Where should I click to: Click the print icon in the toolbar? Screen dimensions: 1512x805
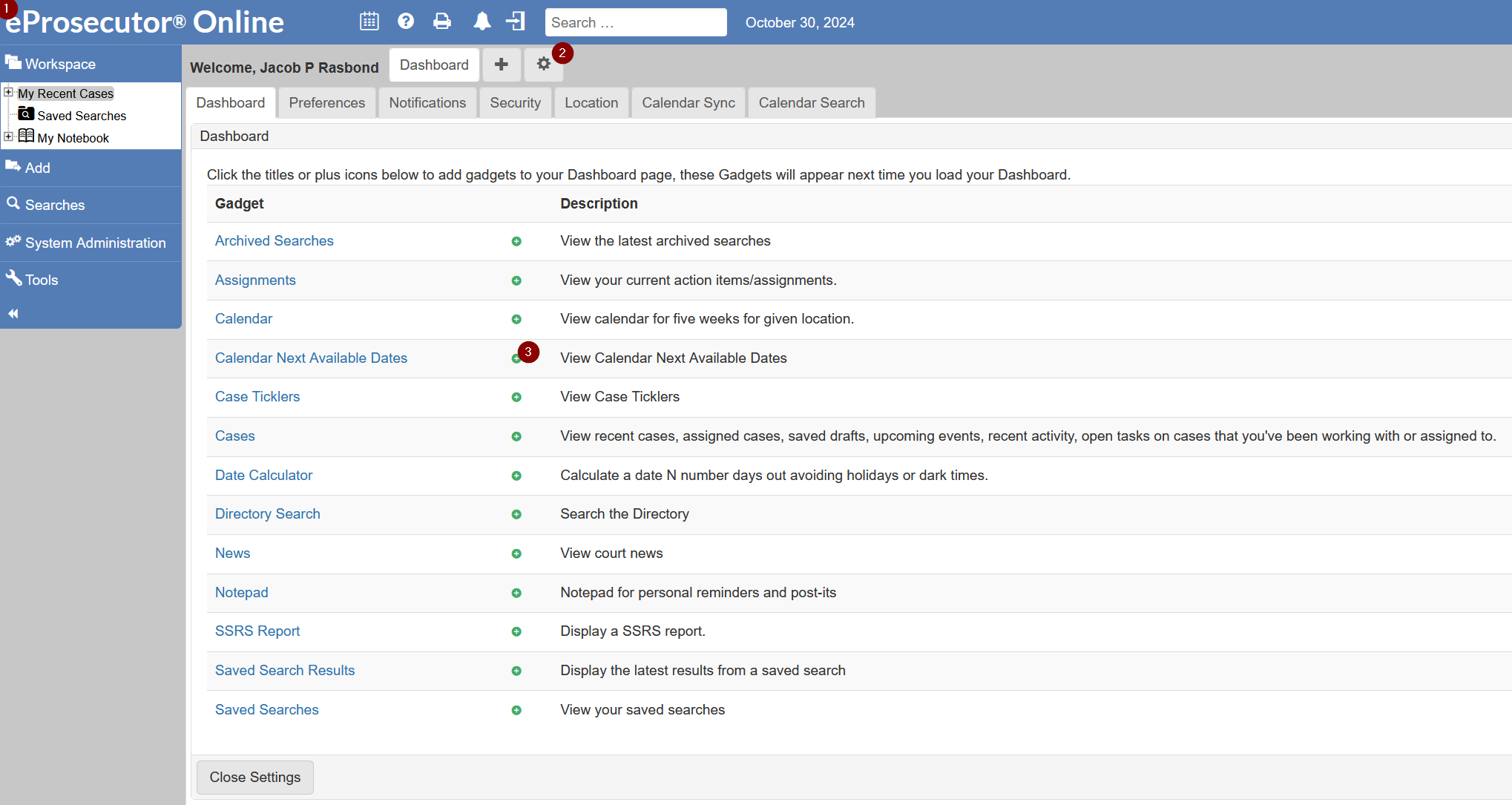tap(441, 22)
